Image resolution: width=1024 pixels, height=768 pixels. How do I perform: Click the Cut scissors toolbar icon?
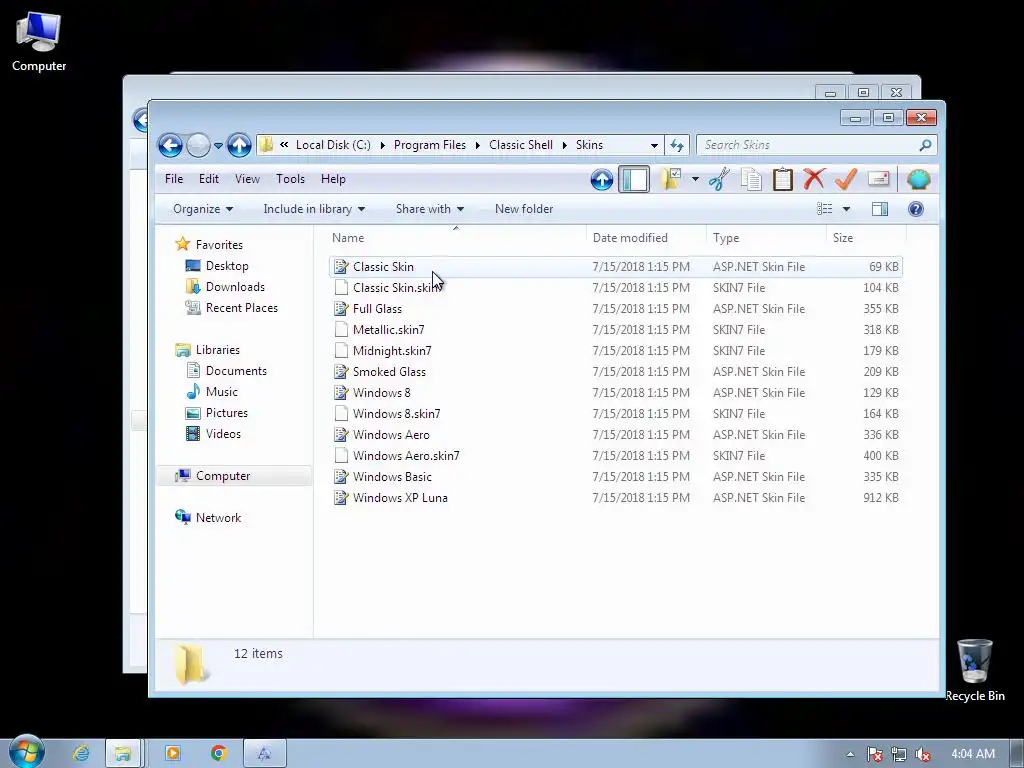719,179
